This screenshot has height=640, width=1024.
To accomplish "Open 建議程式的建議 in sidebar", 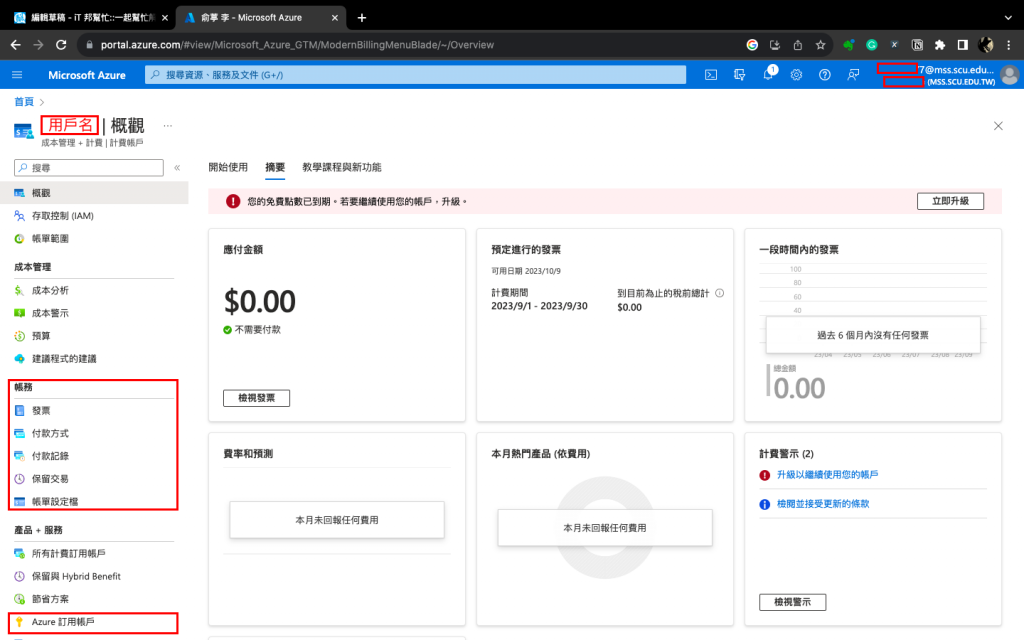I will tap(95, 359).
